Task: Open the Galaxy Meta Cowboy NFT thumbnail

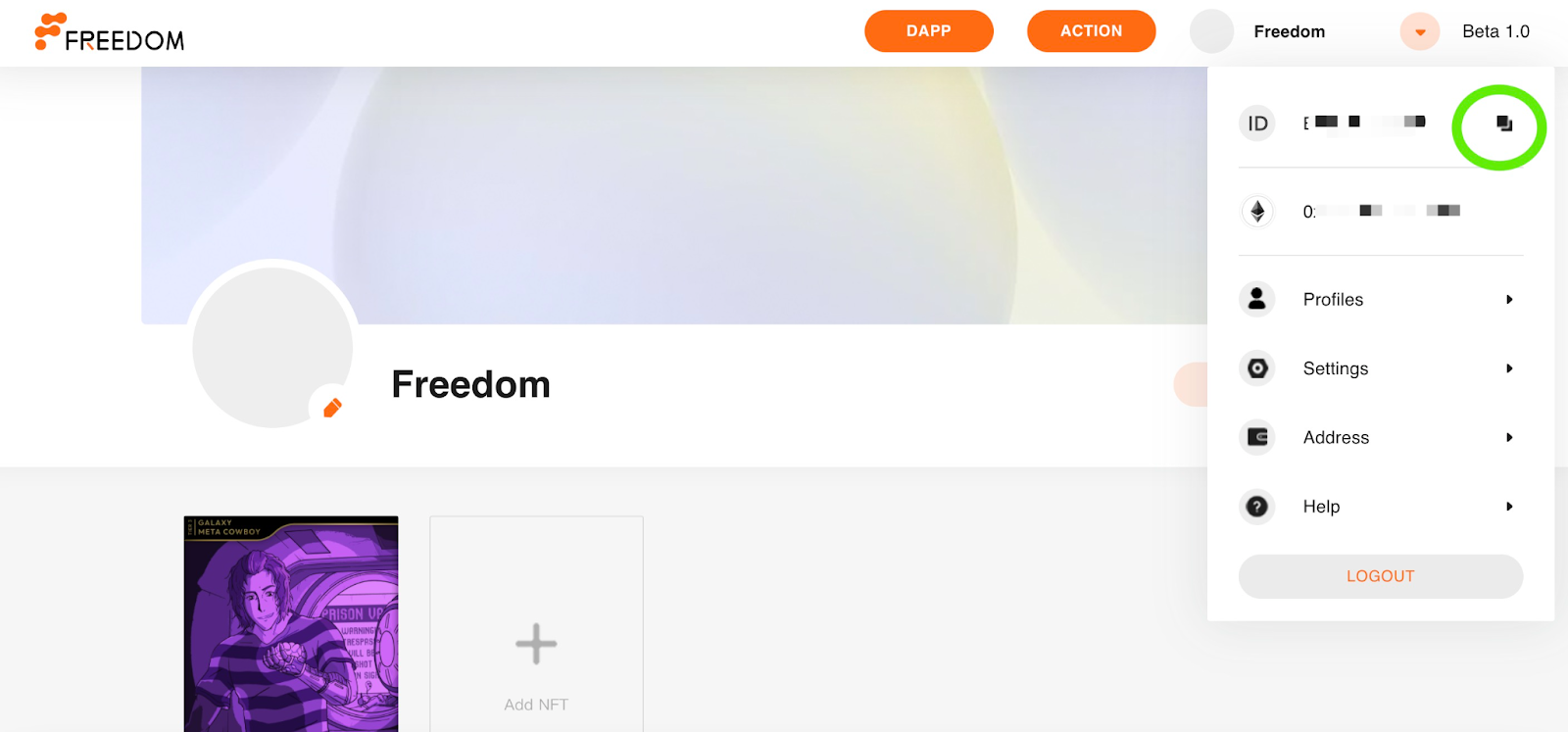Action: click(x=291, y=623)
